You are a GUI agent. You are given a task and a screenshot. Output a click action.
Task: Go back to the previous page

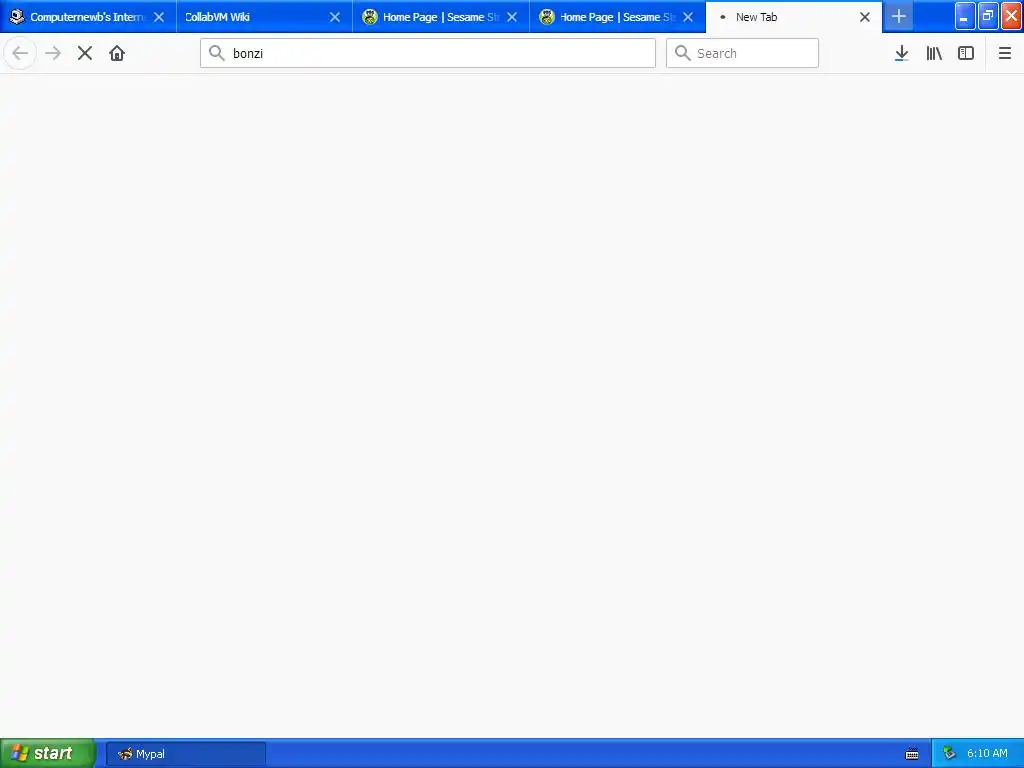pos(20,53)
